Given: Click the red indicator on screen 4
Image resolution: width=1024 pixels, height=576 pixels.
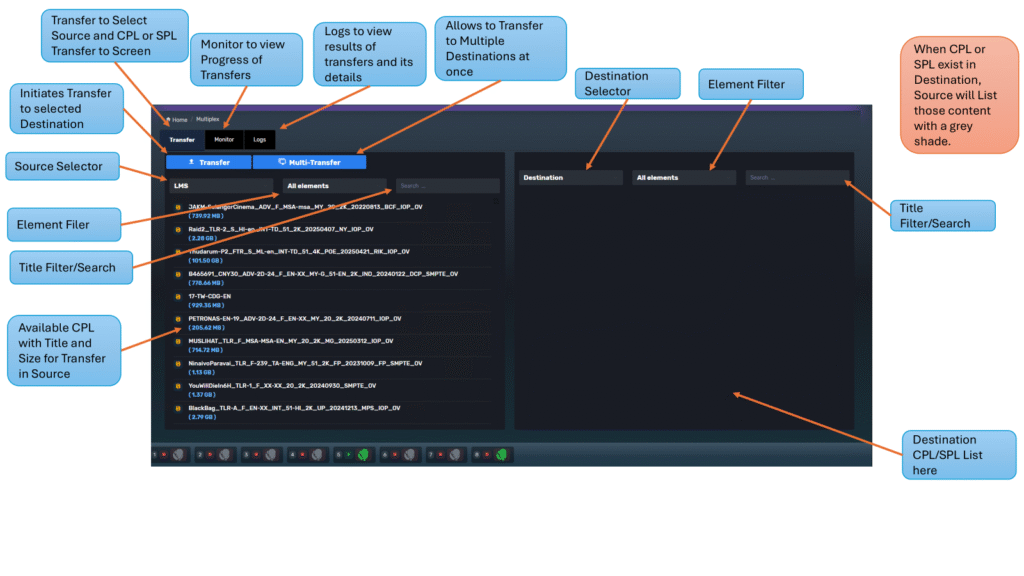Looking at the screenshot, I should 301,454.
